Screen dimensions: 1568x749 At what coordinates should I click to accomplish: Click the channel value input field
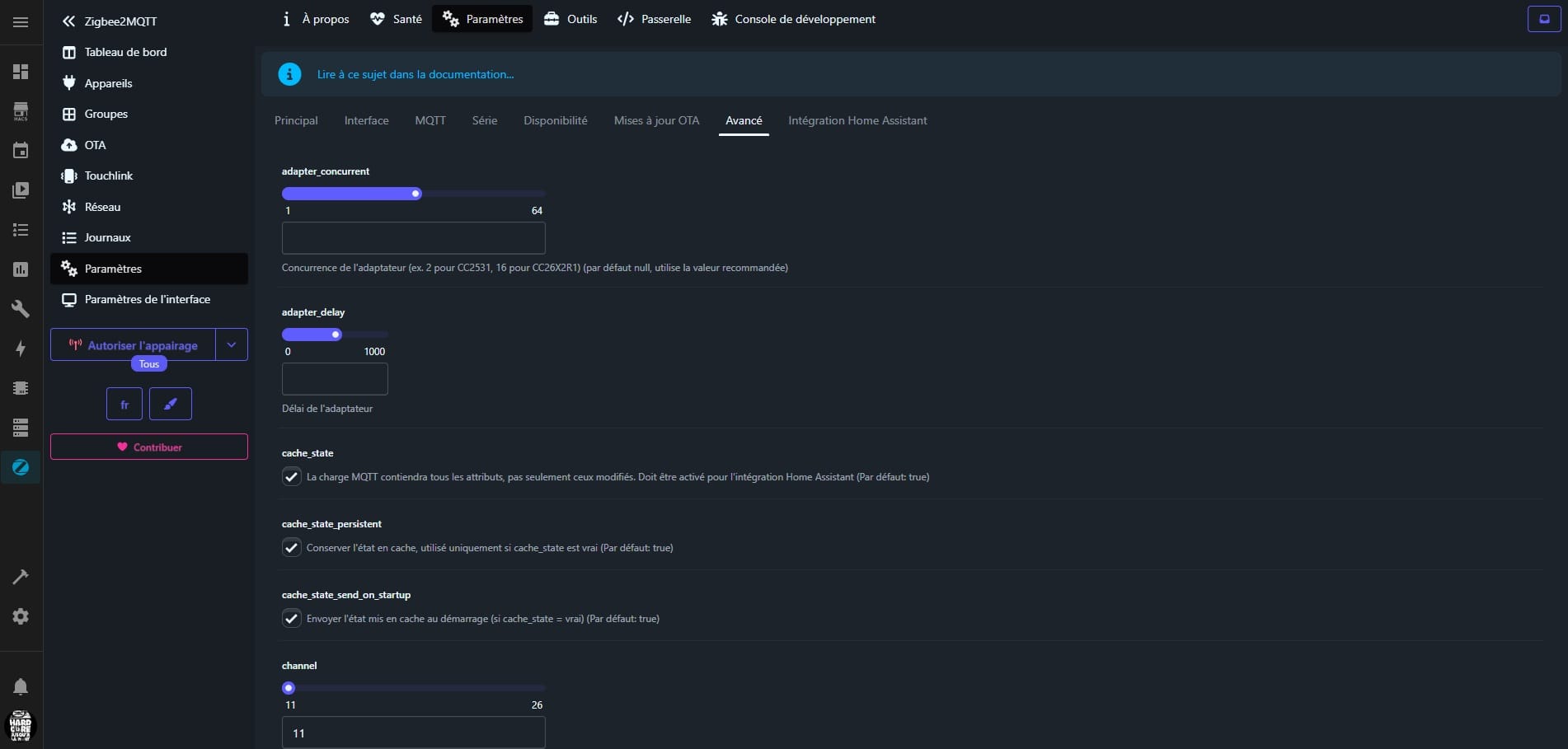pos(413,733)
